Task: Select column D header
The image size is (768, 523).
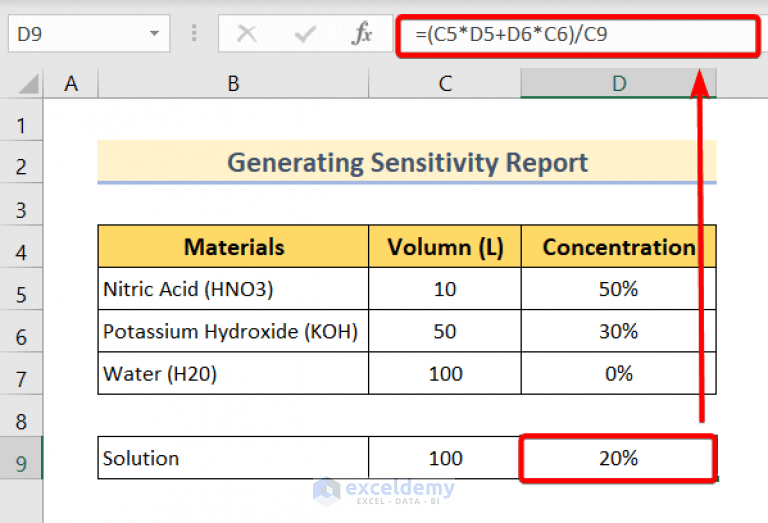Action: tap(619, 83)
